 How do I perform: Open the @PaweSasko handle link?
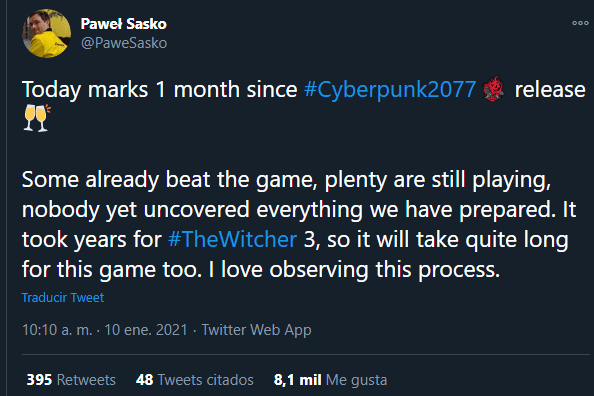(124, 43)
